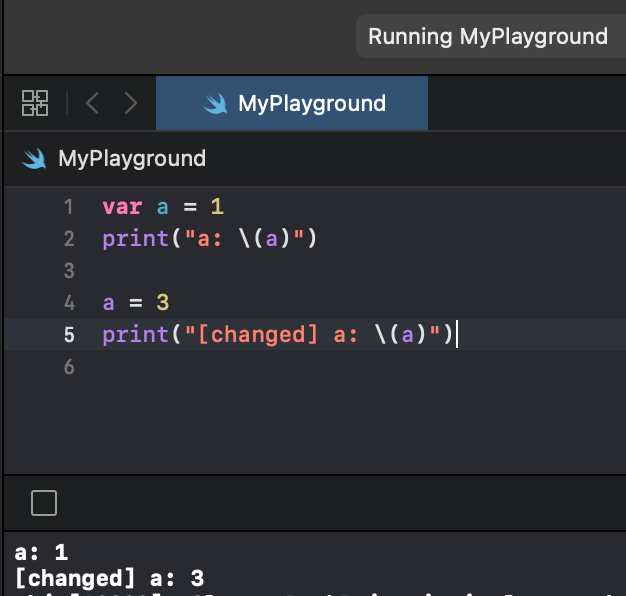Click line number 5 in the gutter
The image size is (626, 596).
coord(69,335)
